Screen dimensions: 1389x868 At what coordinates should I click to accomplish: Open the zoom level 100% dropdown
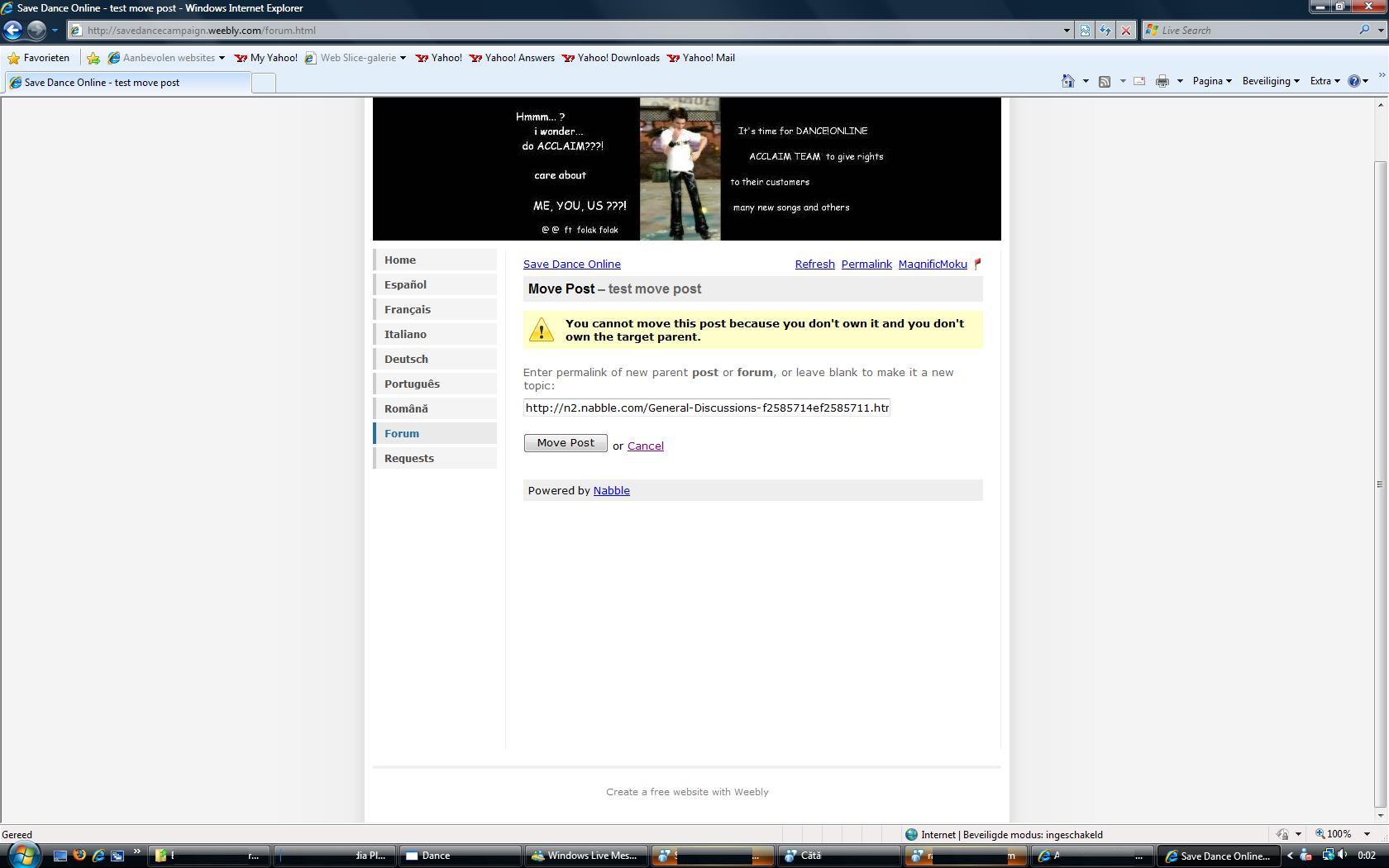tap(1344, 834)
